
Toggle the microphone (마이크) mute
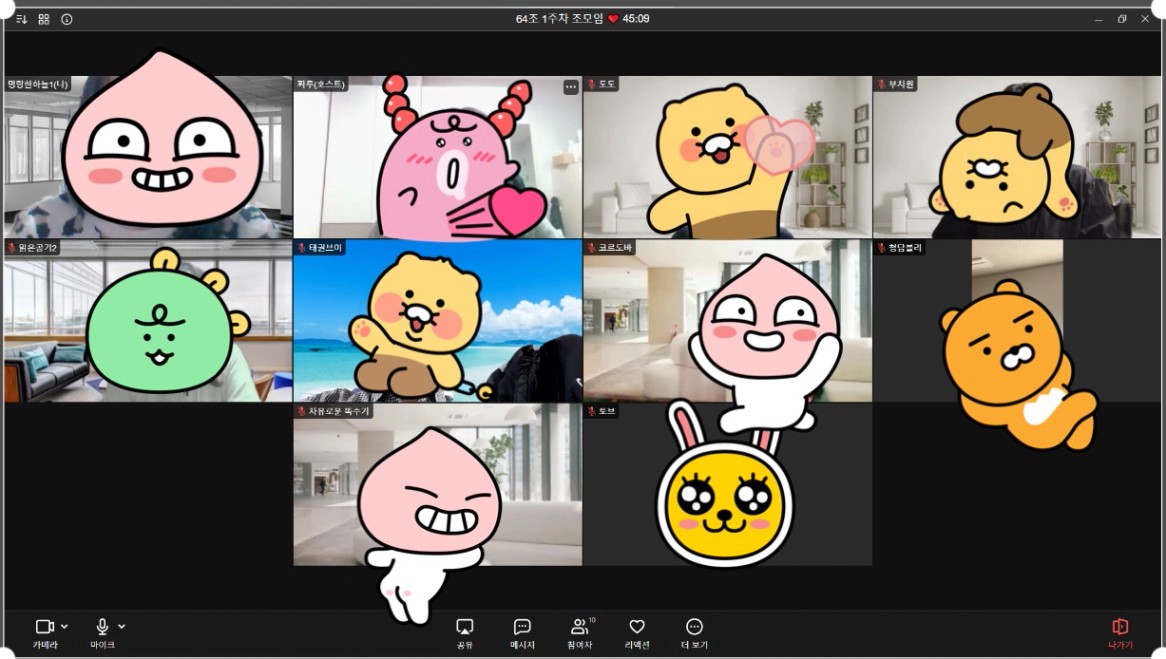point(102,627)
